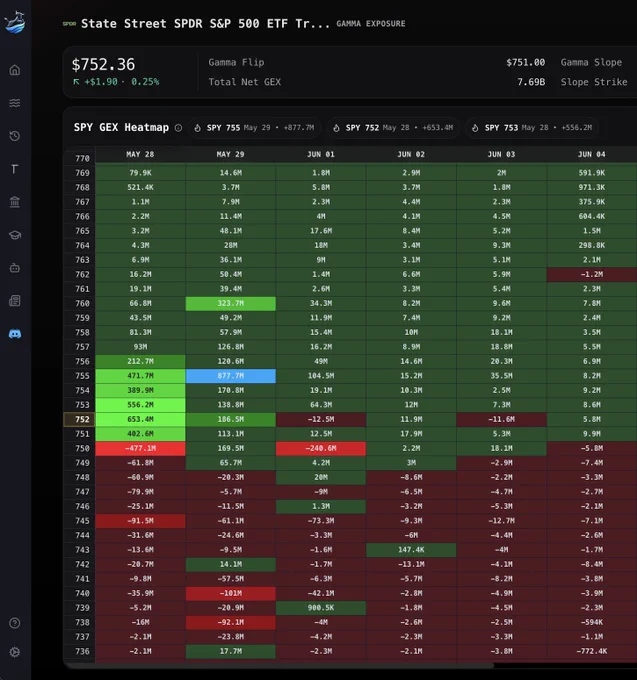Click the -101M cell at strike 740
The height and width of the screenshot is (680, 637).
(231, 593)
